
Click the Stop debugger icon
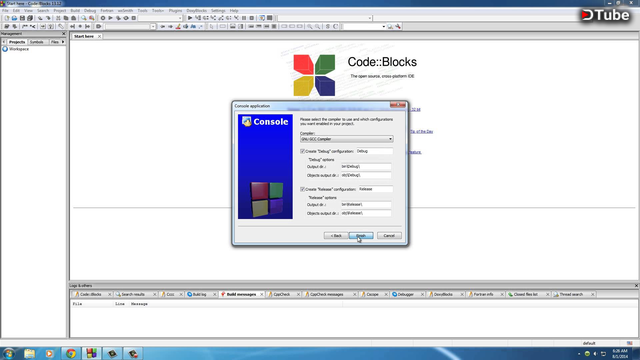[x=252, y=18]
